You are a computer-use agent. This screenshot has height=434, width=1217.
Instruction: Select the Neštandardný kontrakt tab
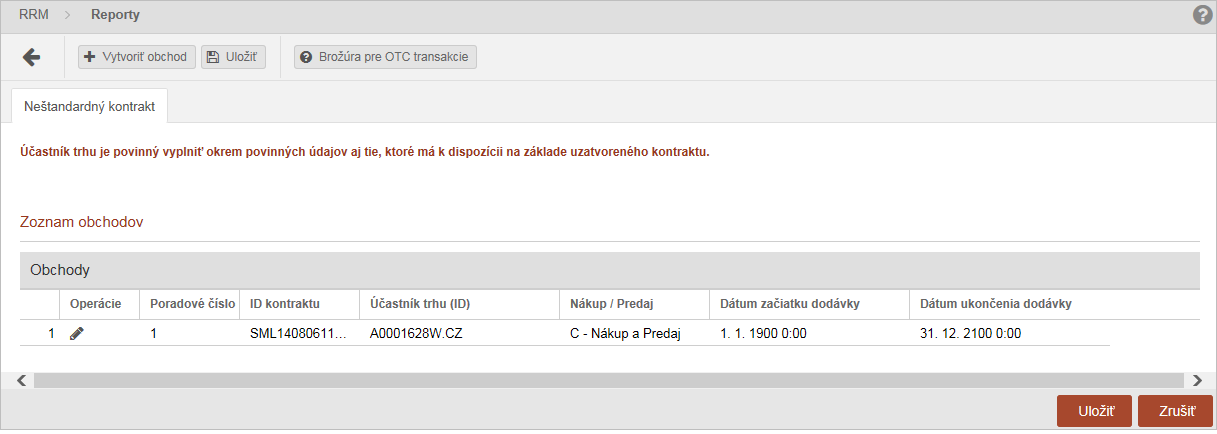(90, 105)
